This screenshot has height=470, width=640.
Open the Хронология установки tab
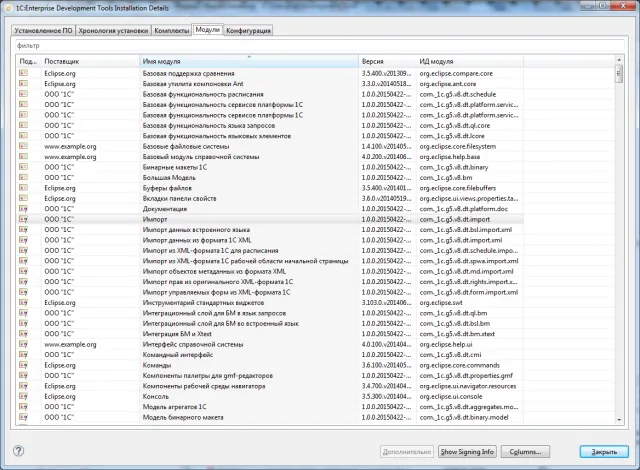[x=113, y=31]
